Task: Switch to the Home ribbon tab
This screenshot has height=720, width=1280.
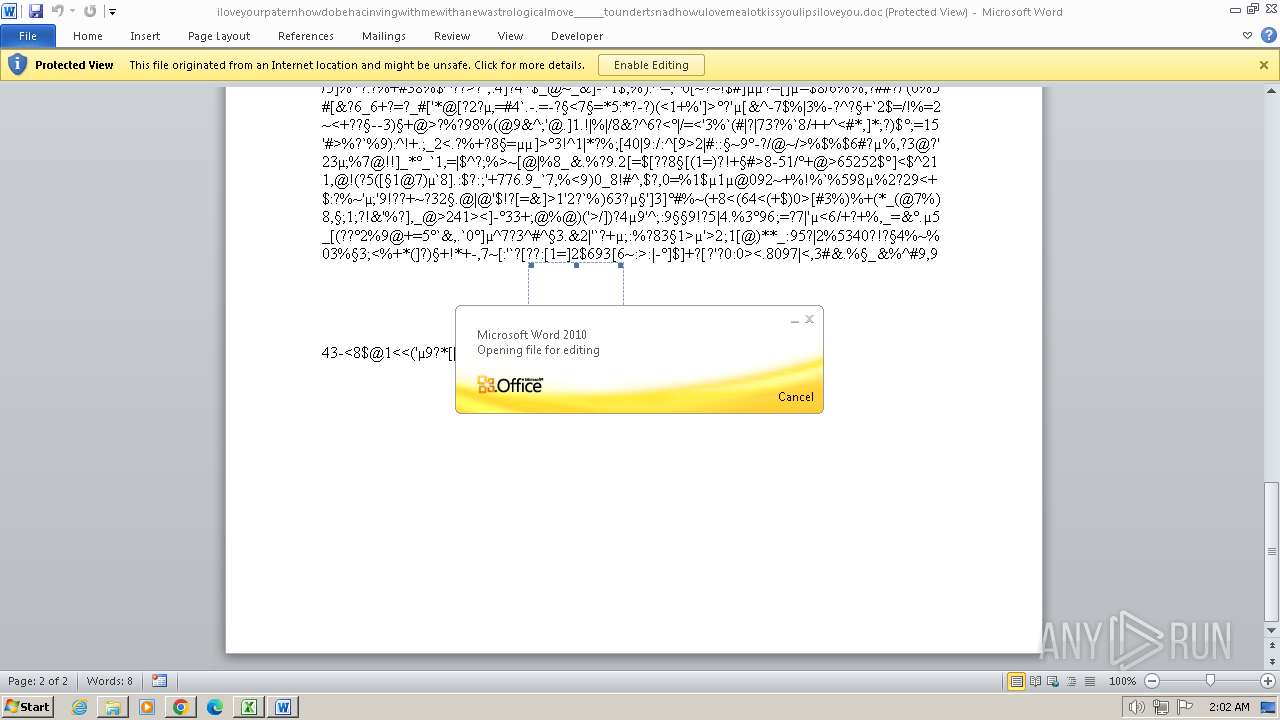Action: click(x=88, y=36)
